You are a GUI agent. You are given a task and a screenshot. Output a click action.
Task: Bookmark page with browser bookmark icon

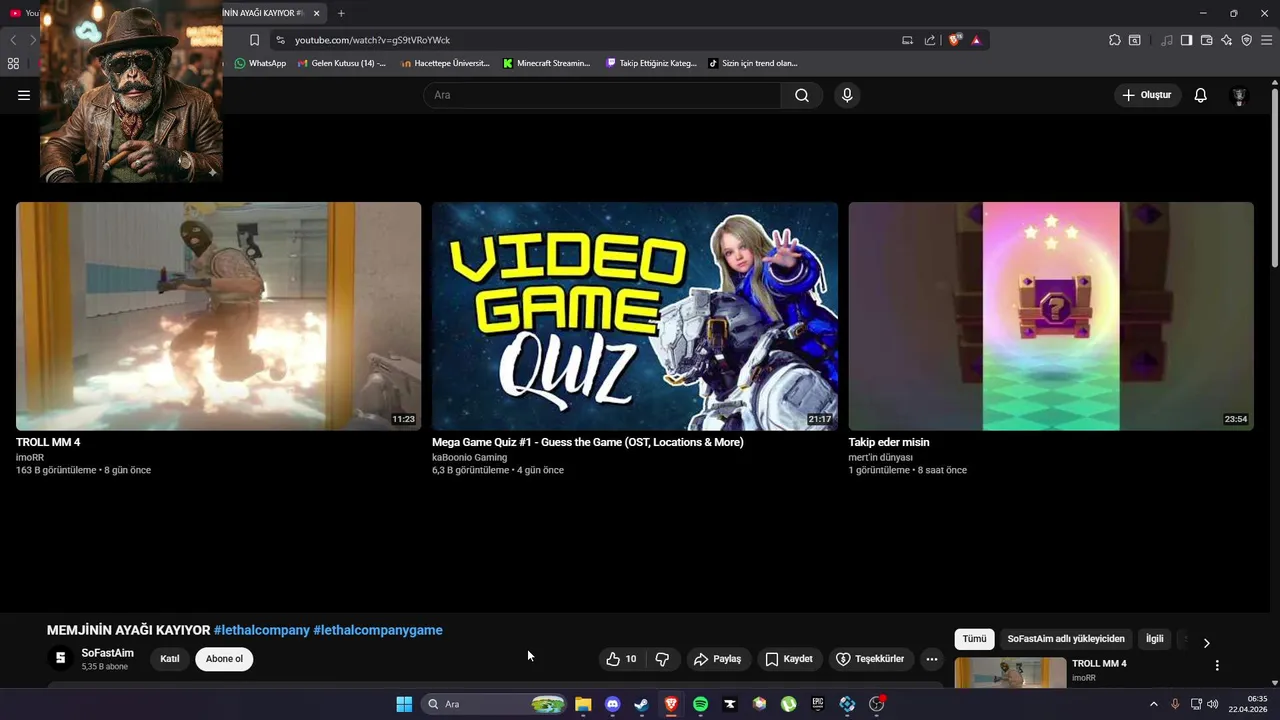coord(254,40)
